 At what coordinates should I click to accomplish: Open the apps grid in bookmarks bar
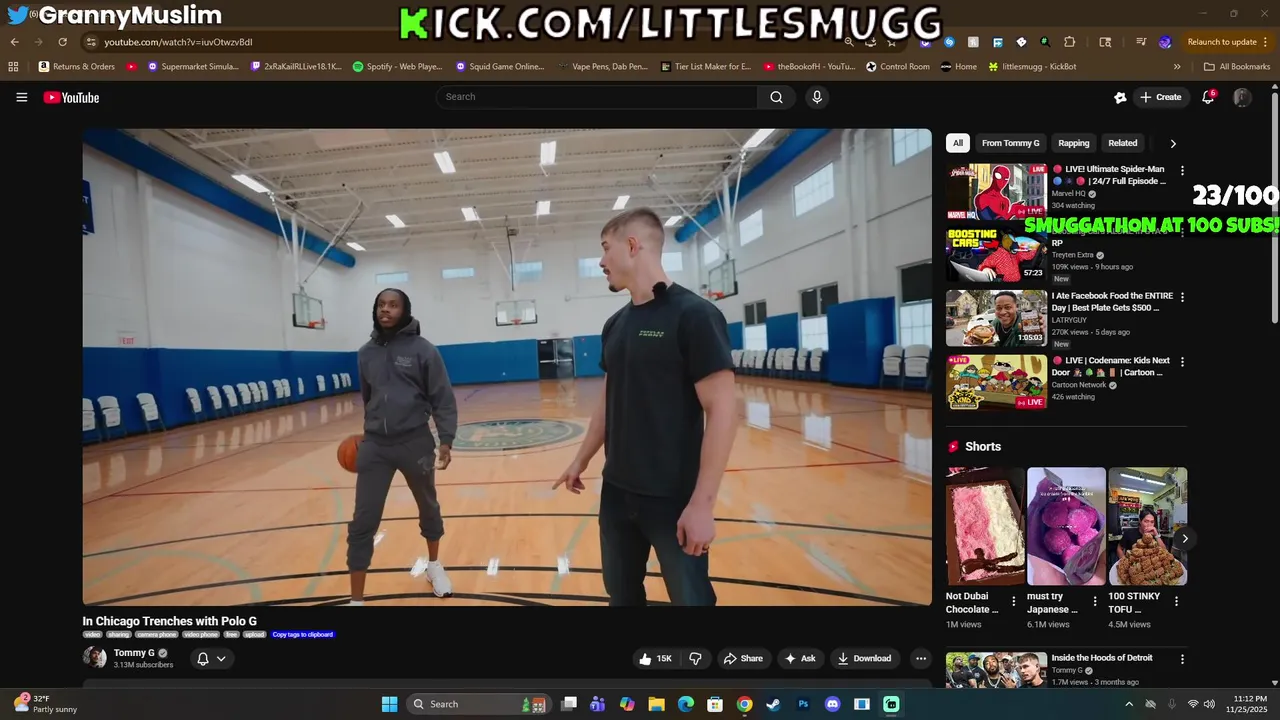13,67
